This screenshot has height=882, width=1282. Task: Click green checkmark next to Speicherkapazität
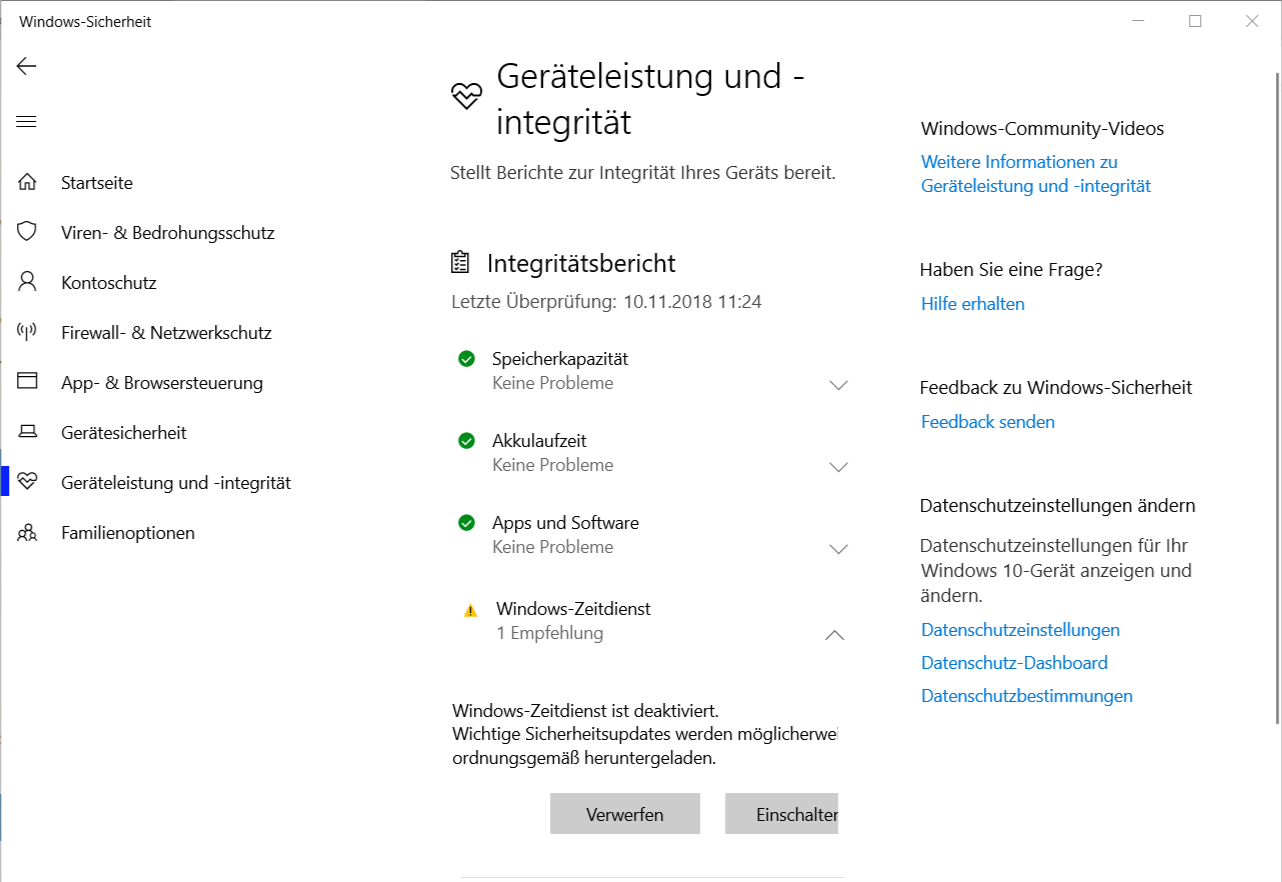(x=466, y=358)
